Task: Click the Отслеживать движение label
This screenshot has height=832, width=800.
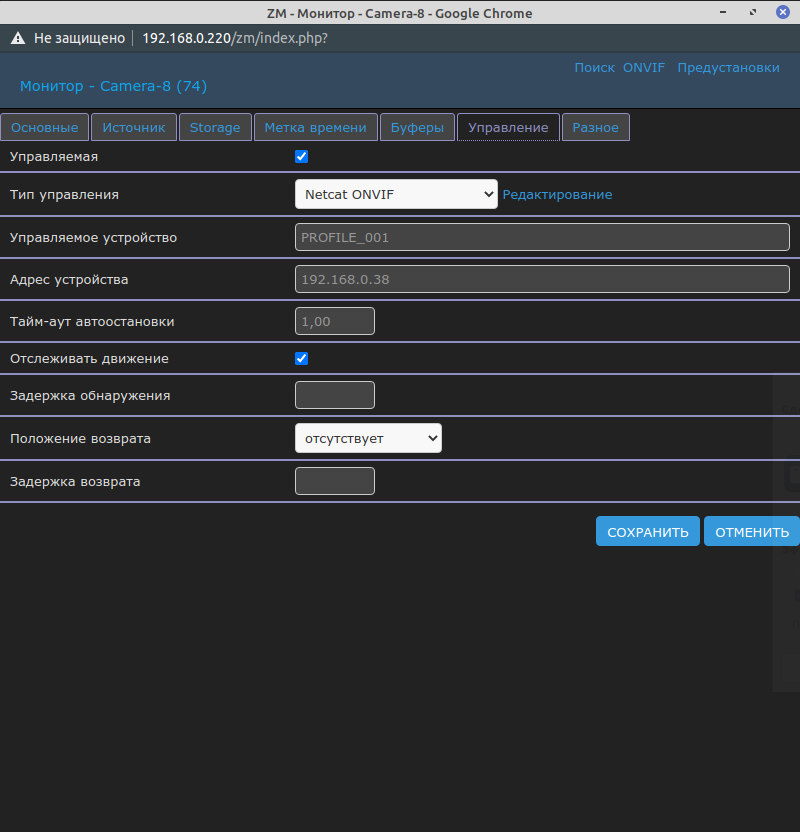Action: click(89, 359)
